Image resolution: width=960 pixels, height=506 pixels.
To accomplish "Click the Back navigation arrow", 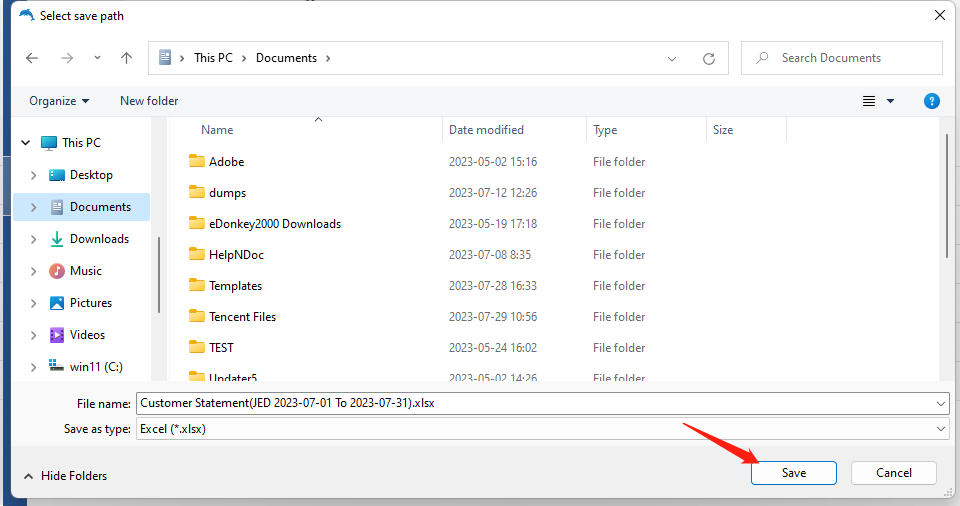I will pos(32,58).
